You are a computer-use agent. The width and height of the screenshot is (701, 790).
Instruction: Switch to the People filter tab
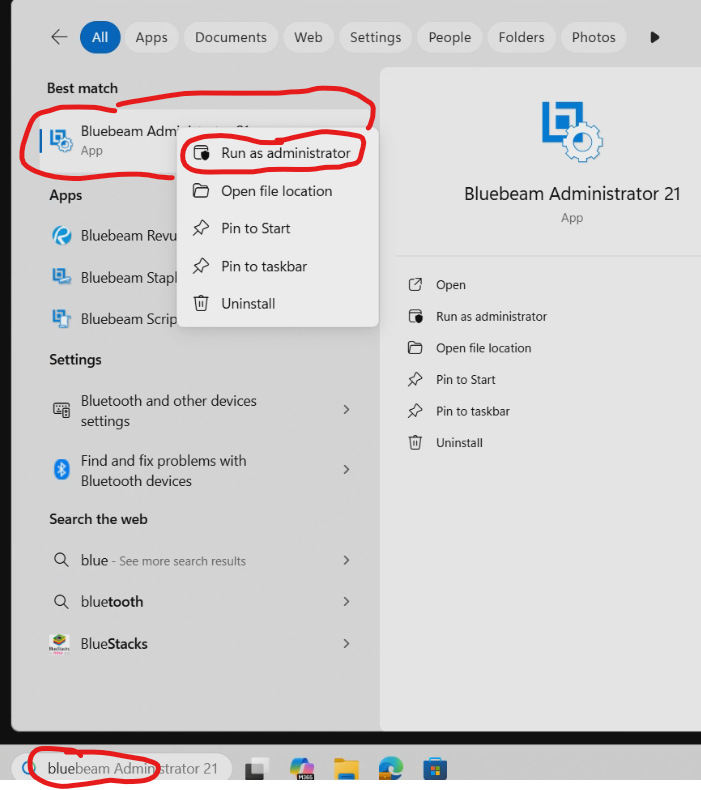tap(450, 37)
